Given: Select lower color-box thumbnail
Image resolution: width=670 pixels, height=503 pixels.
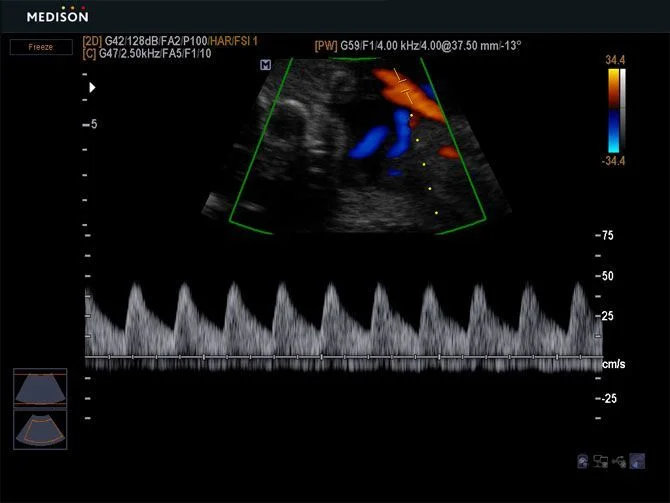Looking at the screenshot, I should [40, 429].
